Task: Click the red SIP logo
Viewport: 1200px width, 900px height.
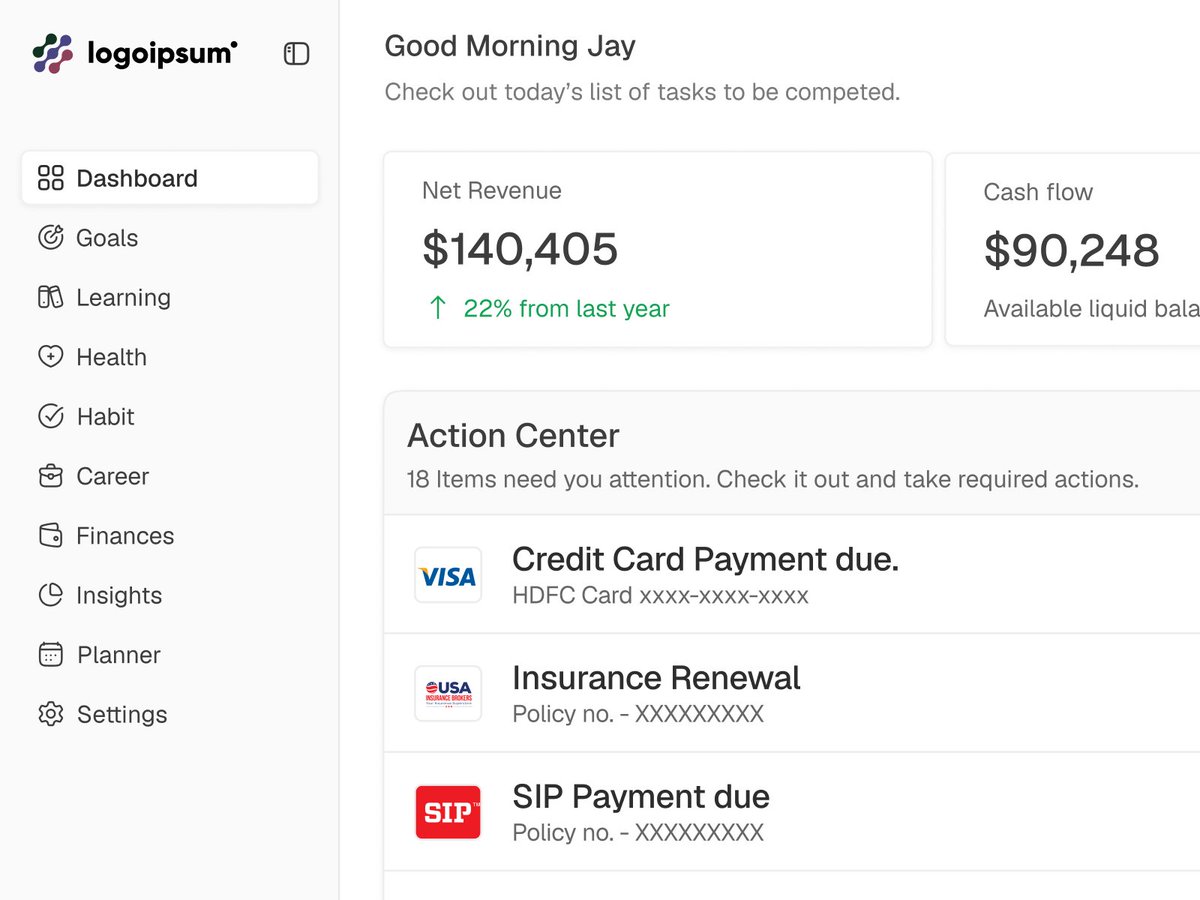Action: point(448,812)
